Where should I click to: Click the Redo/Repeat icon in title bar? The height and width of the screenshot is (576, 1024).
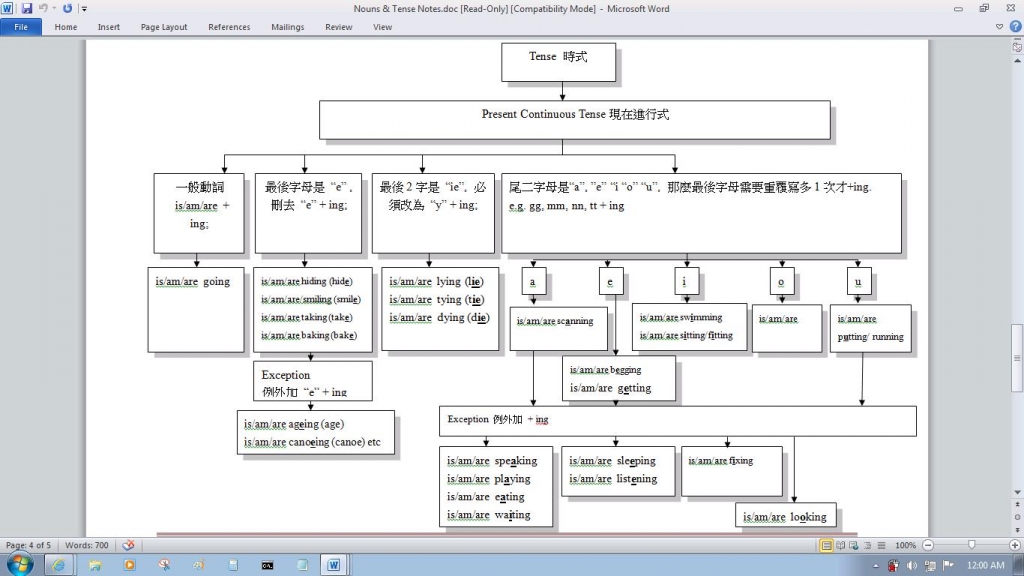tap(68, 8)
